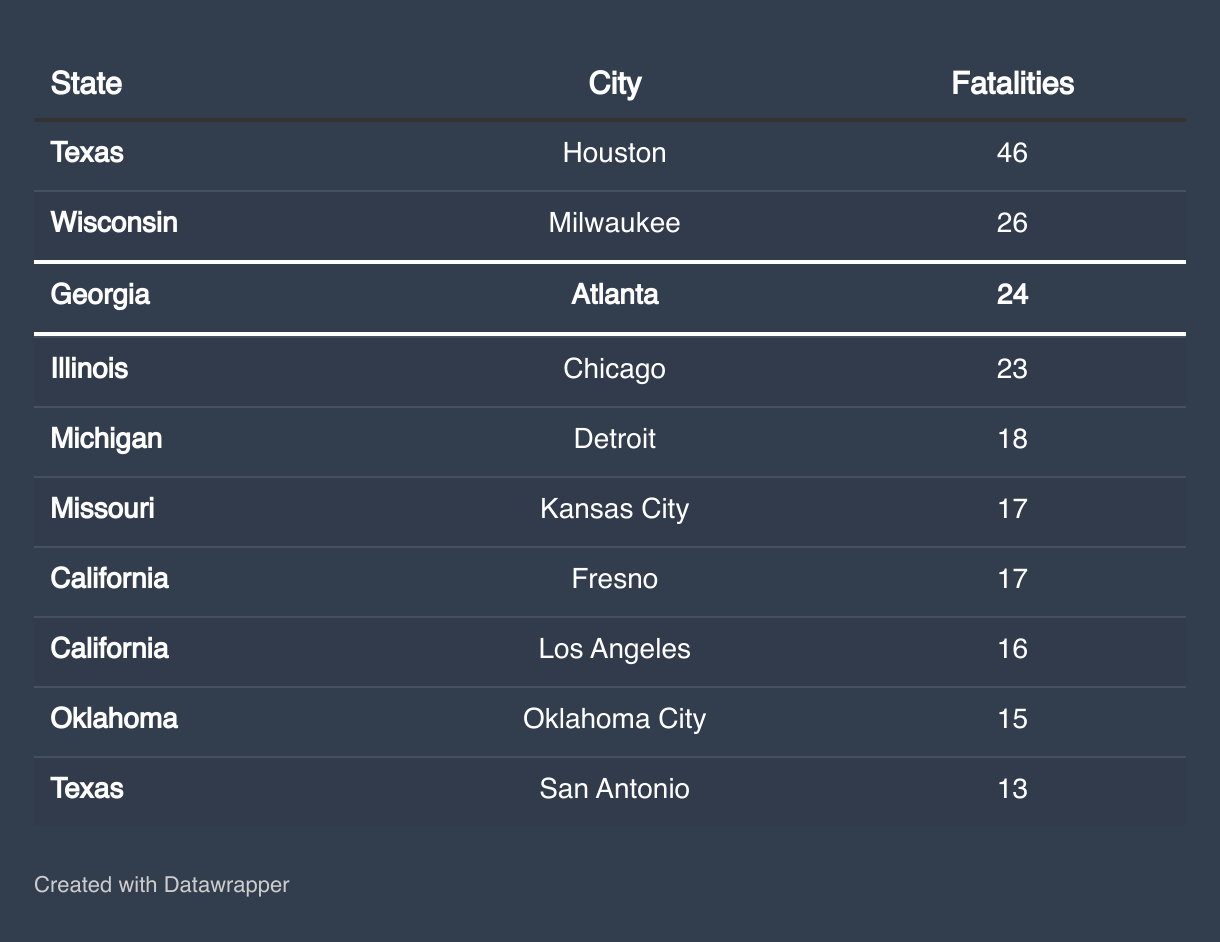Viewport: 1220px width, 942px height.
Task: Select the Oklahoma City cell
Action: [x=614, y=719]
